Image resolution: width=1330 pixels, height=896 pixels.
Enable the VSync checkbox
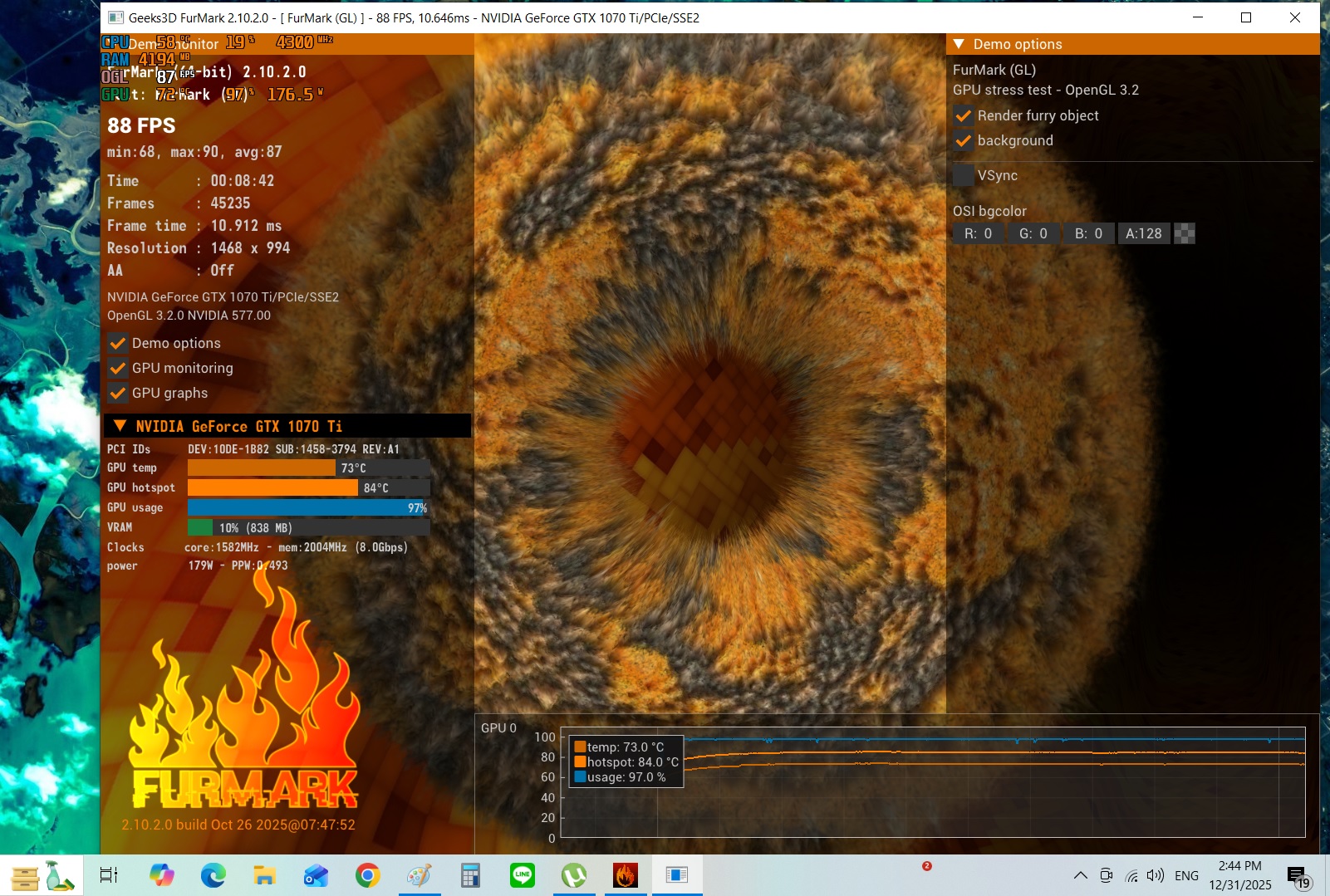[964, 176]
